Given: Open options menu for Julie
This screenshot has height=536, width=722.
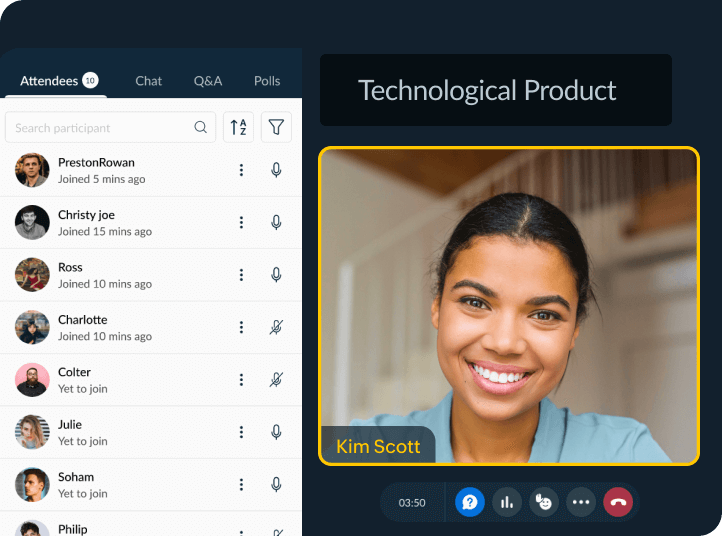Looking at the screenshot, I should tap(241, 432).
